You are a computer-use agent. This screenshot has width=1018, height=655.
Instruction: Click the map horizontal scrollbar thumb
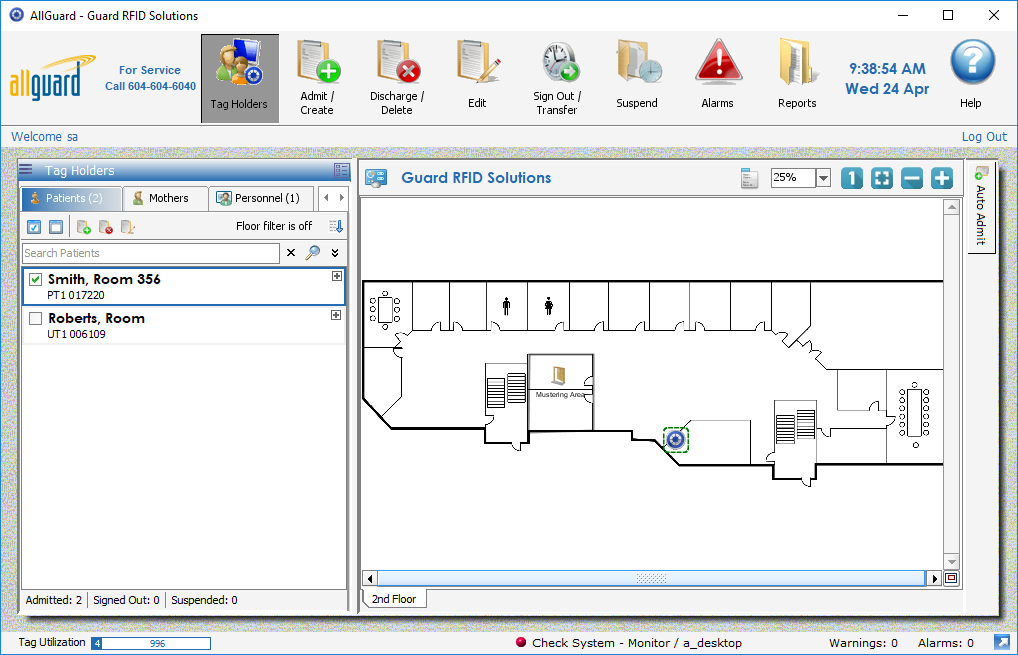651,578
